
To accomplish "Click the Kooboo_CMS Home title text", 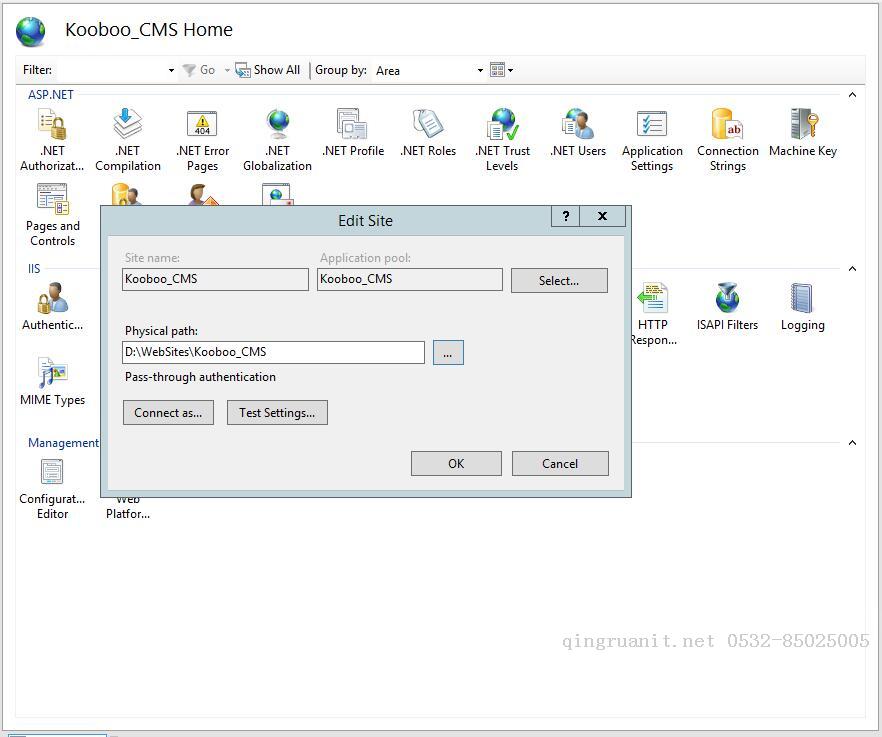I will (149, 30).
